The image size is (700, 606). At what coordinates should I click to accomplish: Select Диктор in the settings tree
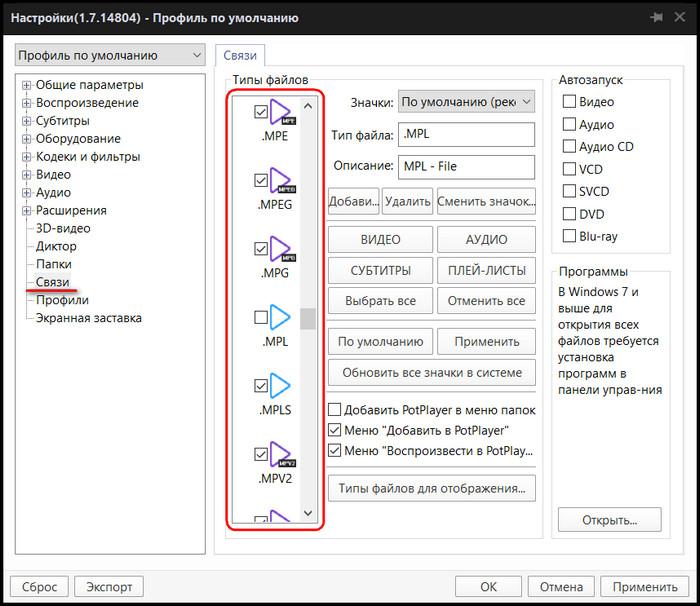click(x=56, y=246)
